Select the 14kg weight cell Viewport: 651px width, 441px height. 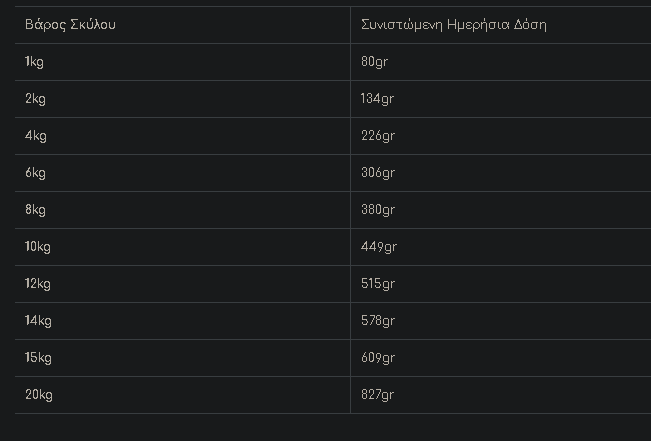tap(38, 321)
